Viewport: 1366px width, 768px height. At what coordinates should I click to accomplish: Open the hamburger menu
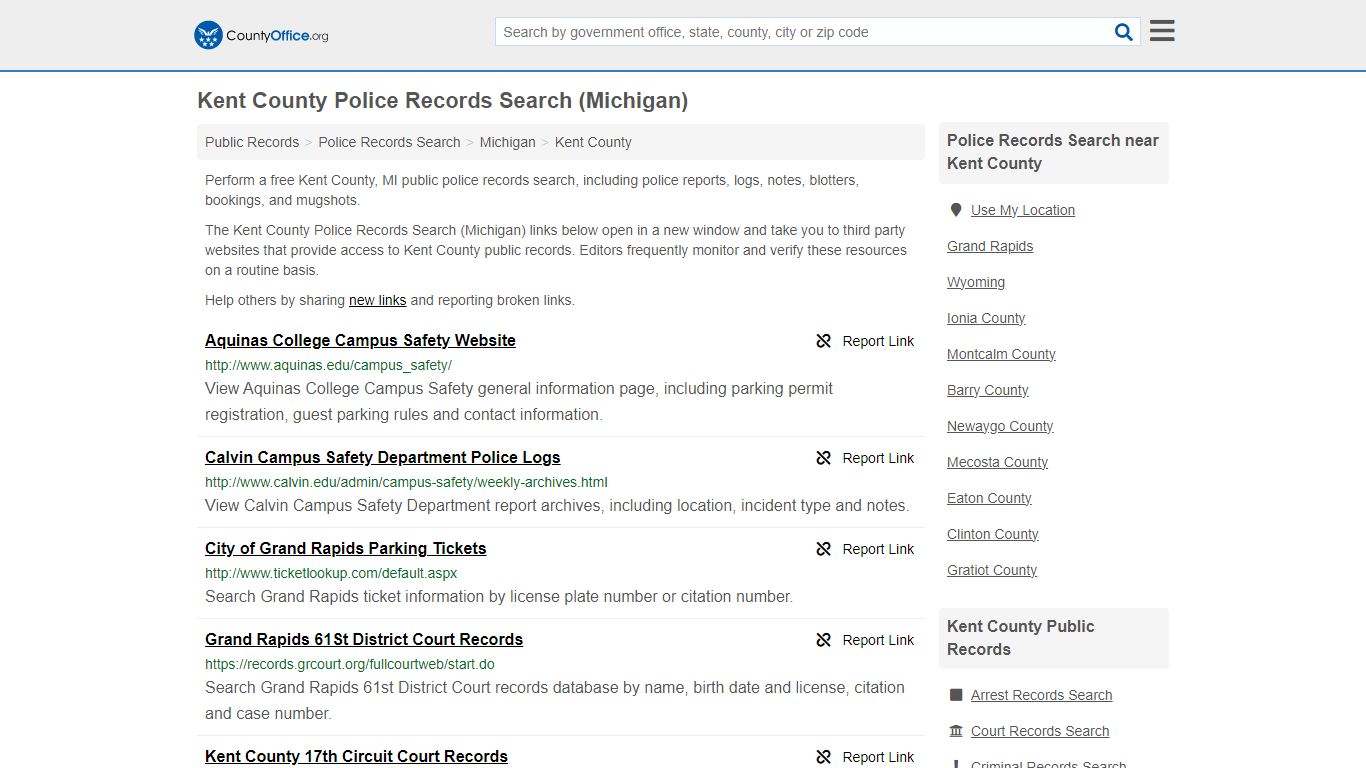coord(1162,31)
